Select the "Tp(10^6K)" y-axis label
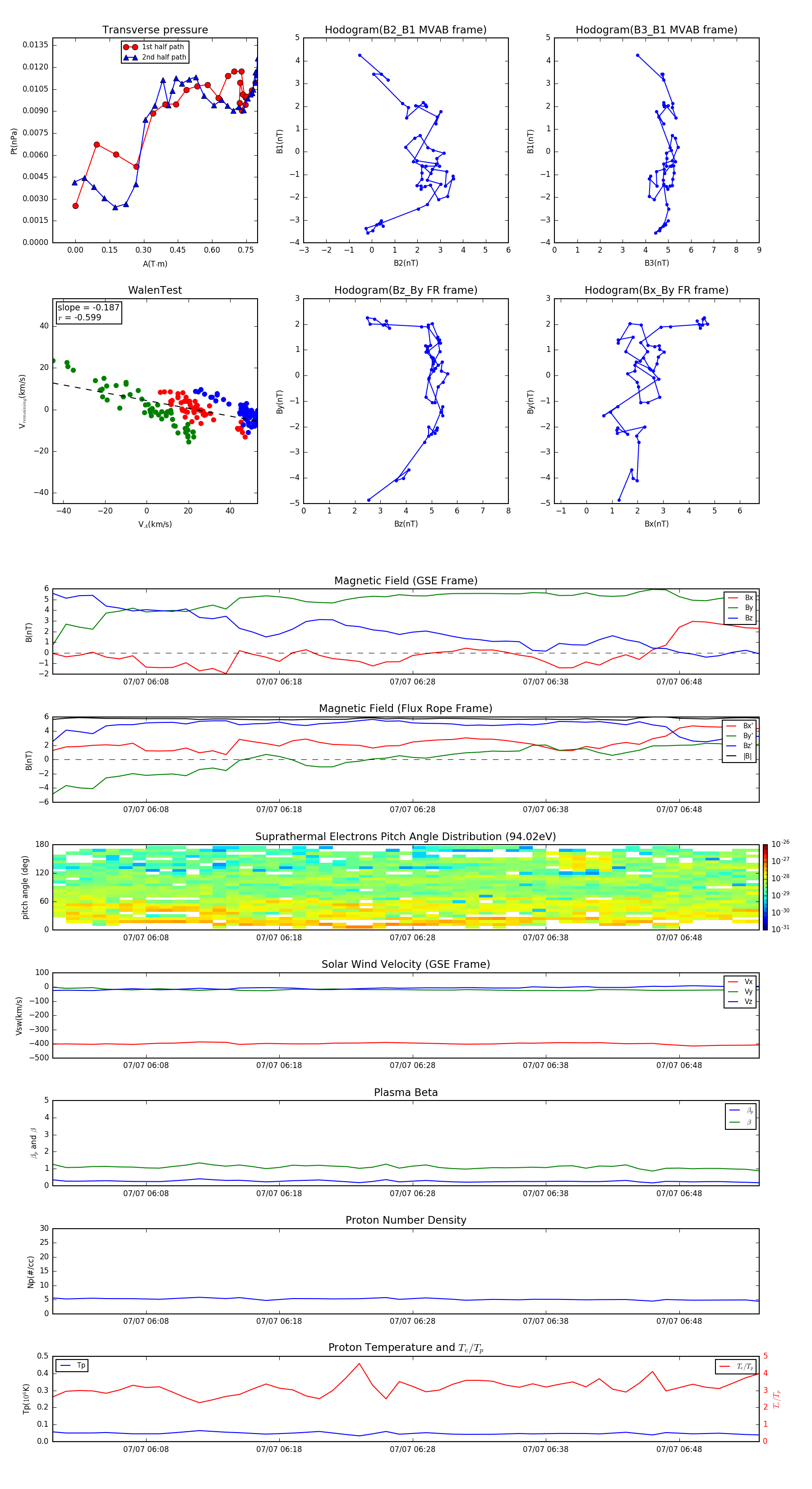 click(x=26, y=1399)
